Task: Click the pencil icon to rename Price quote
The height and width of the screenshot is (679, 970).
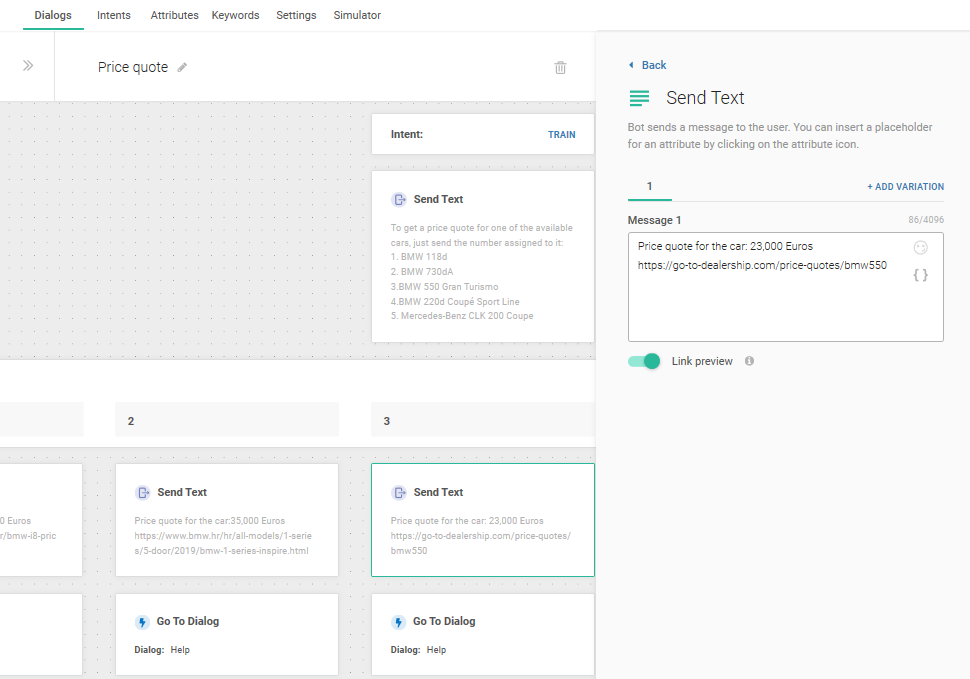Action: [x=182, y=68]
